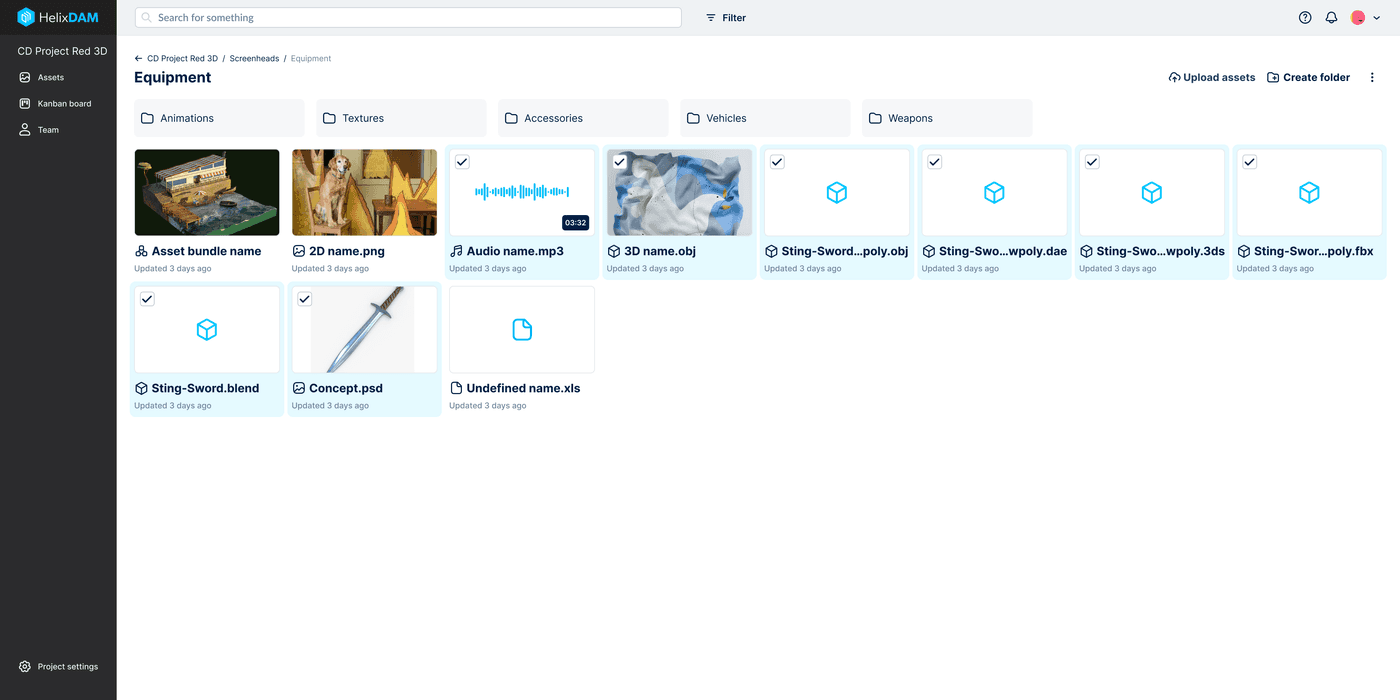The width and height of the screenshot is (1400, 700).
Task: Click the Undefined name.xls file name
Action: (x=523, y=388)
